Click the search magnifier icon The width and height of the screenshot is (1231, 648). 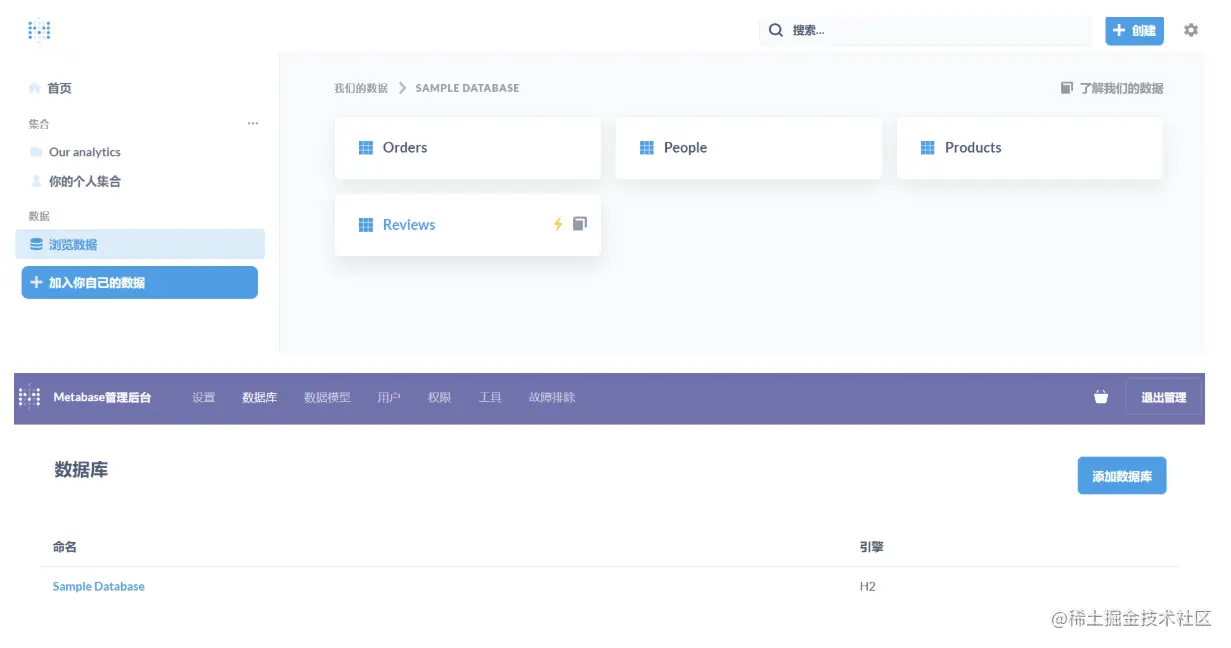(x=776, y=30)
